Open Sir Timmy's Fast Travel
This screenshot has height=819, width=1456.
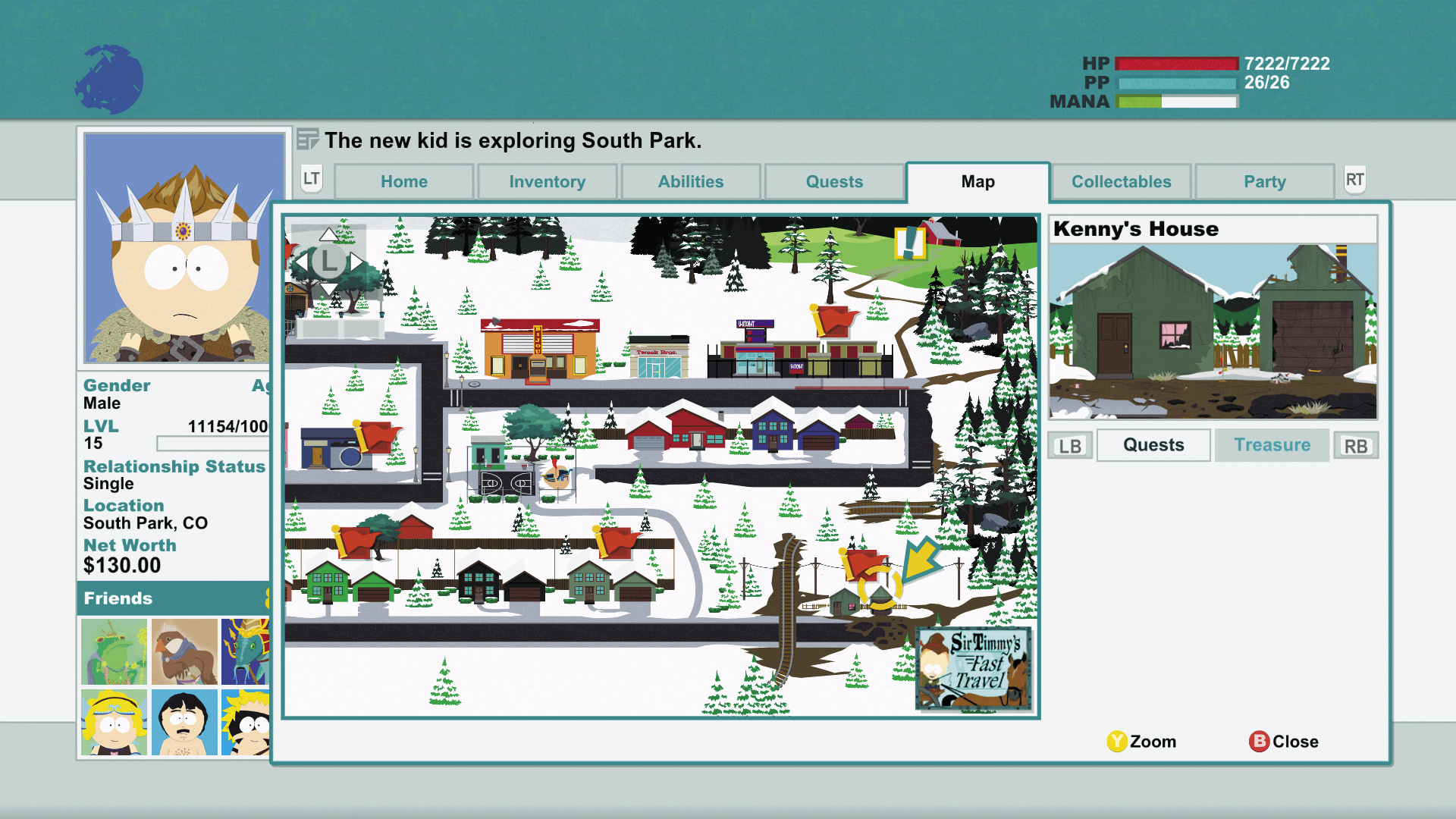click(974, 670)
